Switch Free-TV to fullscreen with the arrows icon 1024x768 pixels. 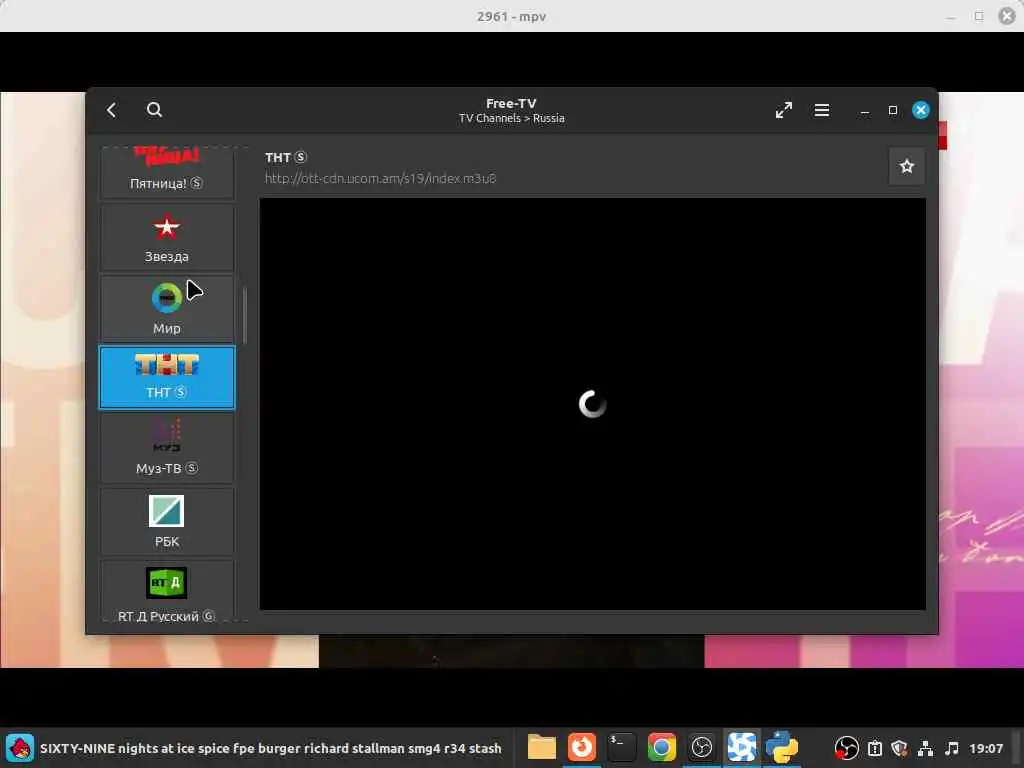tap(784, 110)
